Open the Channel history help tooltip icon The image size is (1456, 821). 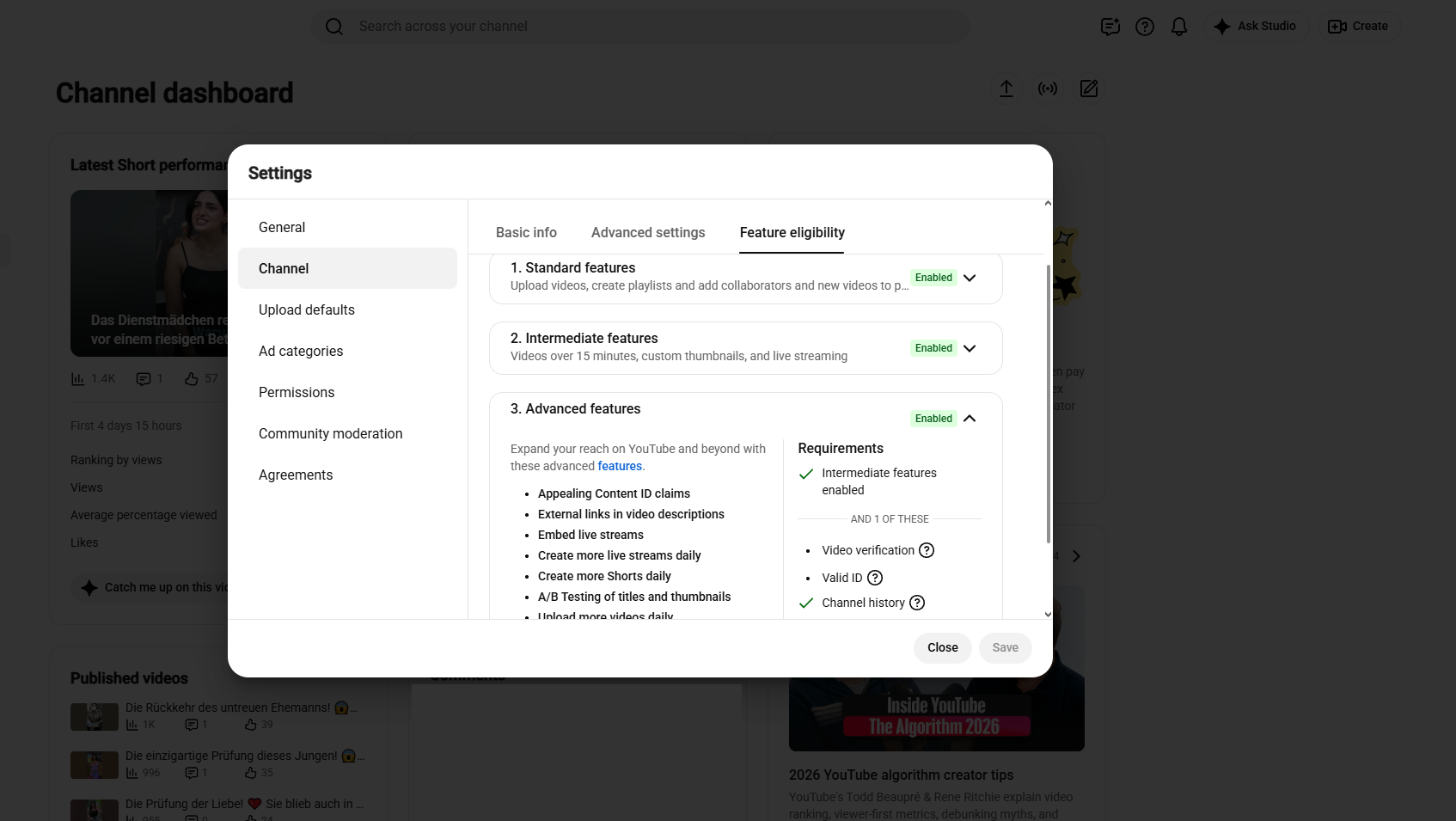(917, 603)
